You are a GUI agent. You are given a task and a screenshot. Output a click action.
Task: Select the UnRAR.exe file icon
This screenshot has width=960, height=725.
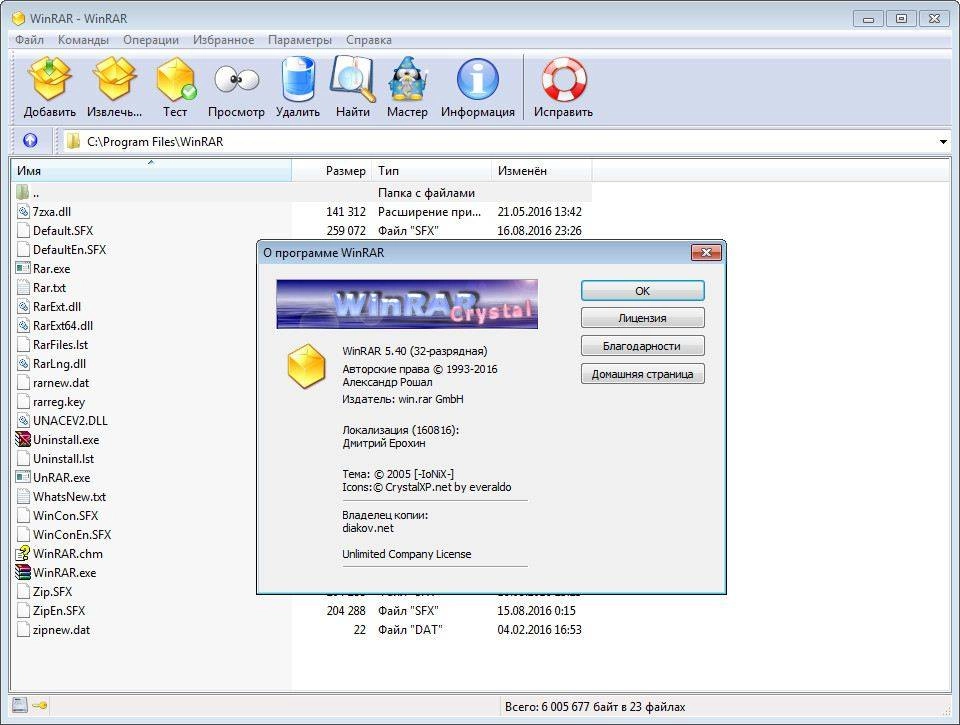click(x=23, y=477)
